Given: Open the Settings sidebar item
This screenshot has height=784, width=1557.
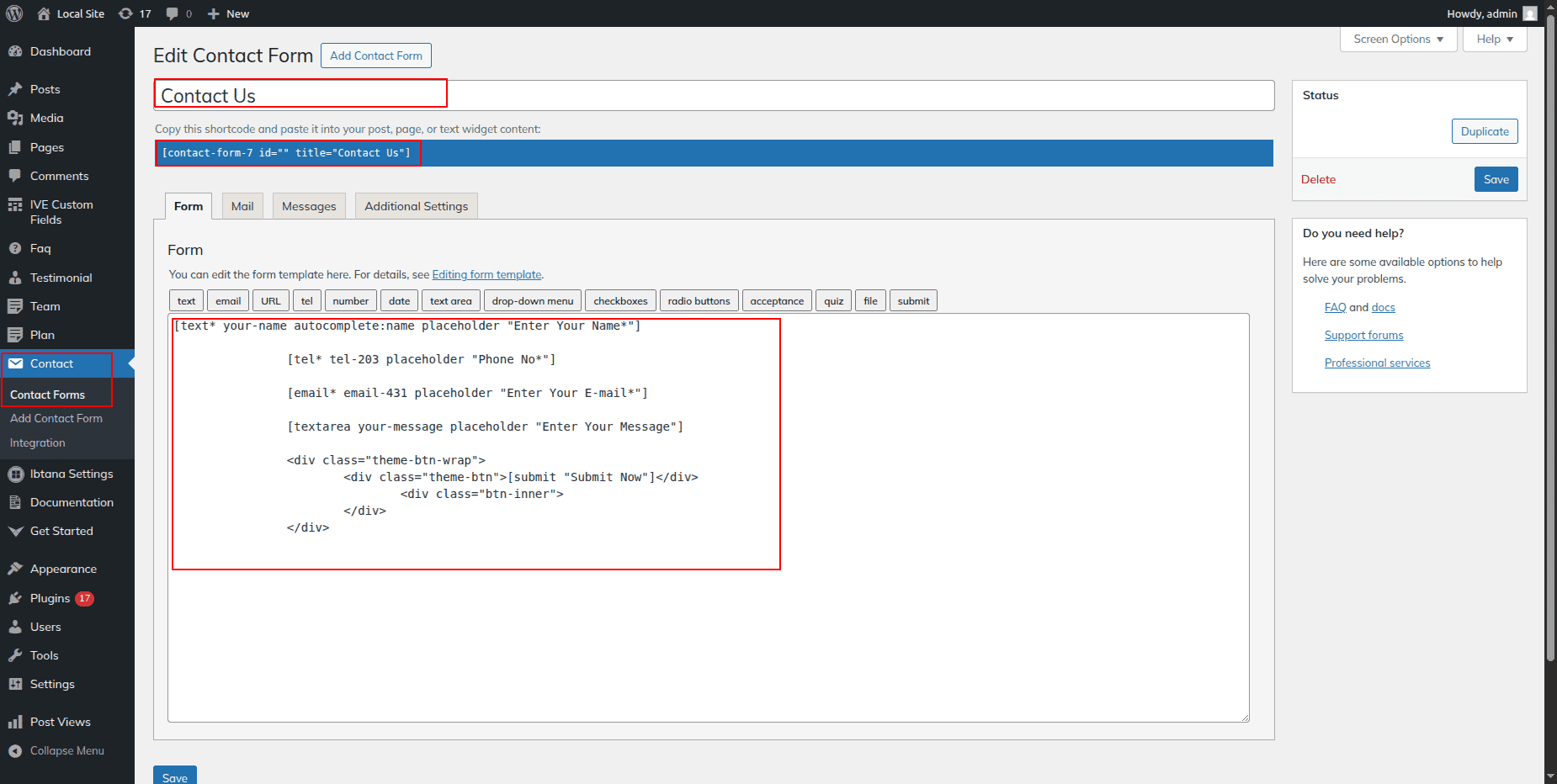Looking at the screenshot, I should click(x=52, y=684).
